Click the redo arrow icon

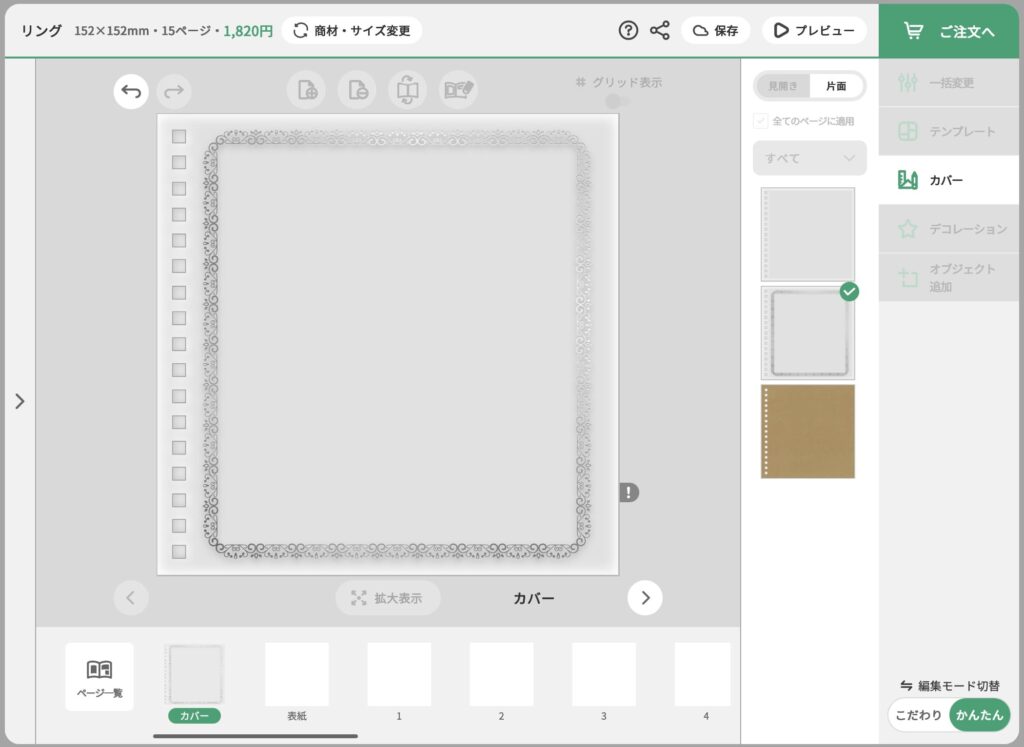pyautogui.click(x=174, y=92)
